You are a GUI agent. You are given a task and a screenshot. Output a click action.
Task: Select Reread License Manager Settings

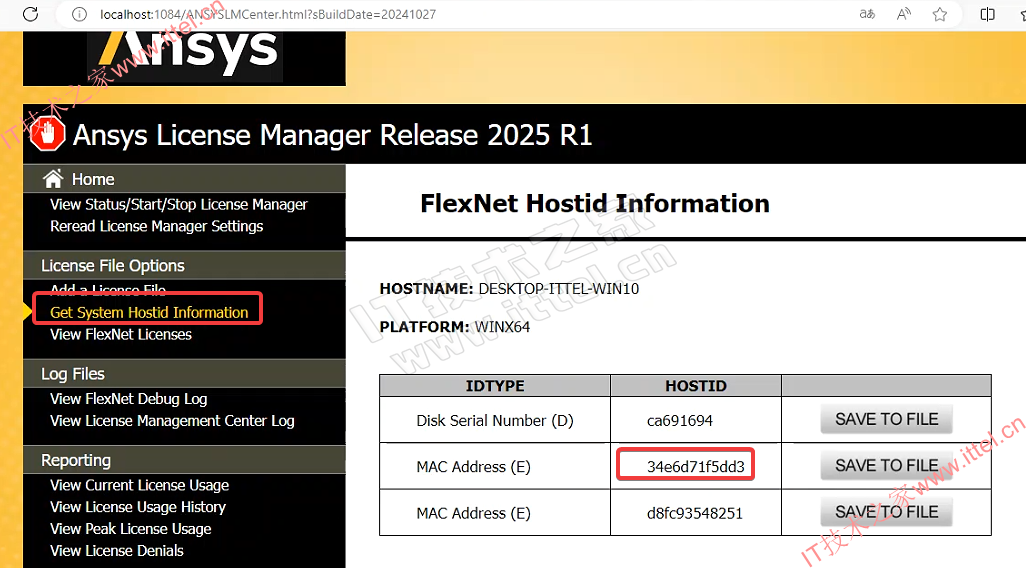point(156,226)
